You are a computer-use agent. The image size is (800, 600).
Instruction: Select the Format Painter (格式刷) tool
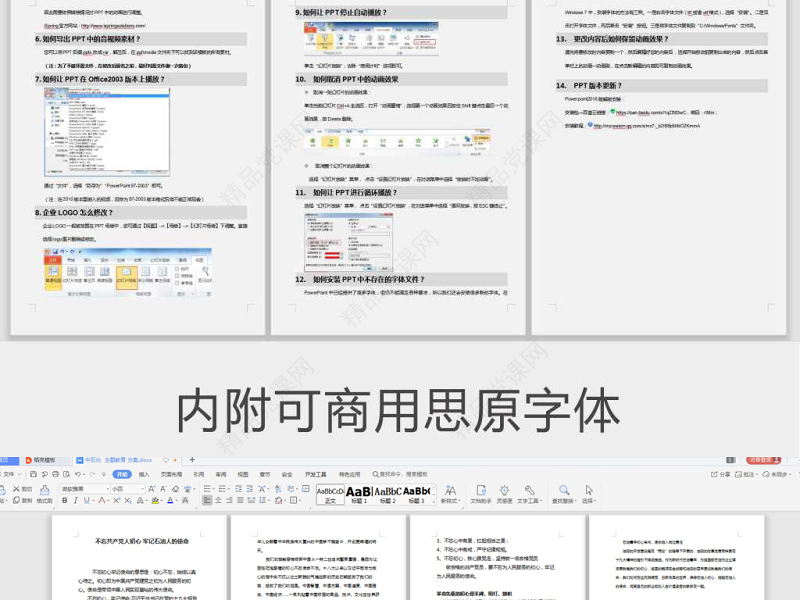46,490
